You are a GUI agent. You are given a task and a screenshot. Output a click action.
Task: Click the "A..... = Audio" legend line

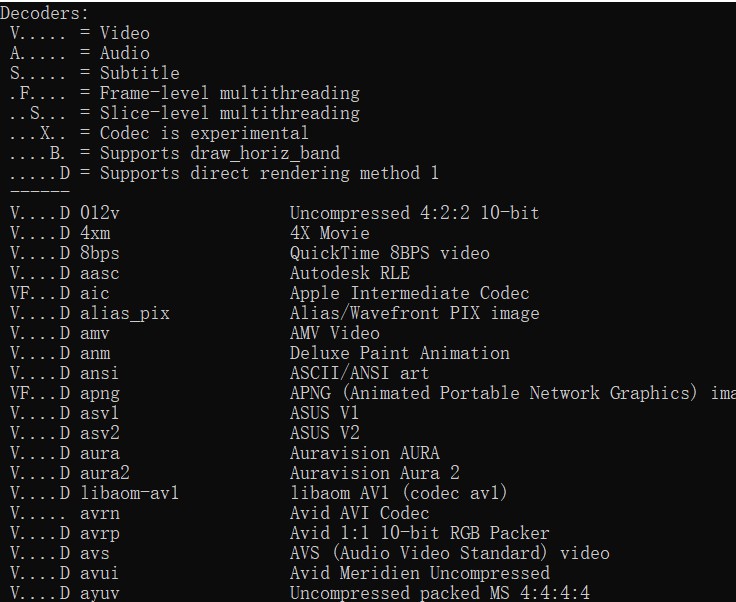(x=80, y=53)
